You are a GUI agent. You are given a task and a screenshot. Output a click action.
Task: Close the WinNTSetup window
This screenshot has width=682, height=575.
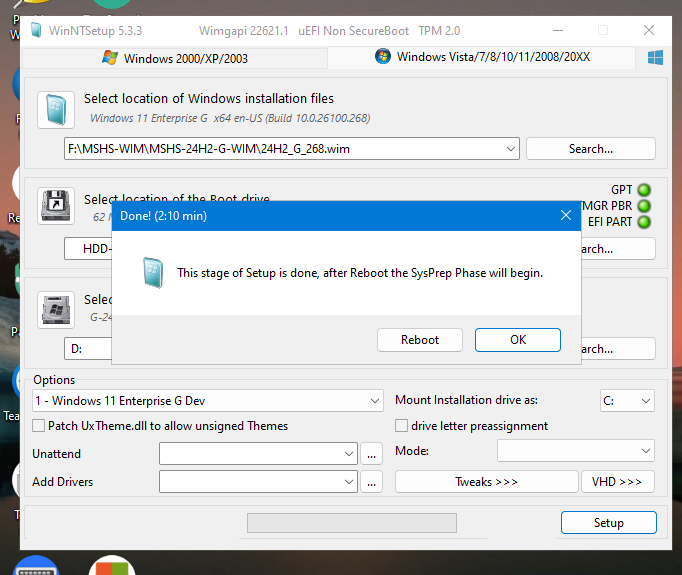(649, 30)
